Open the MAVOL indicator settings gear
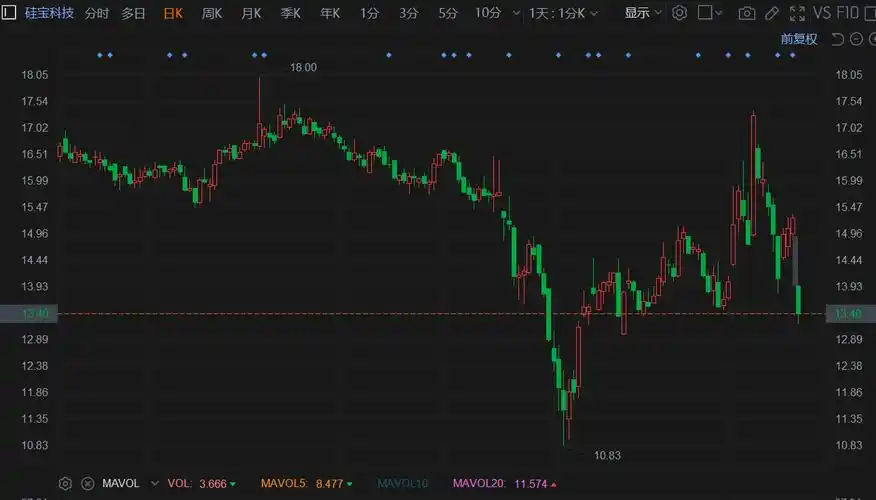This screenshot has height=500, width=876. 65,484
